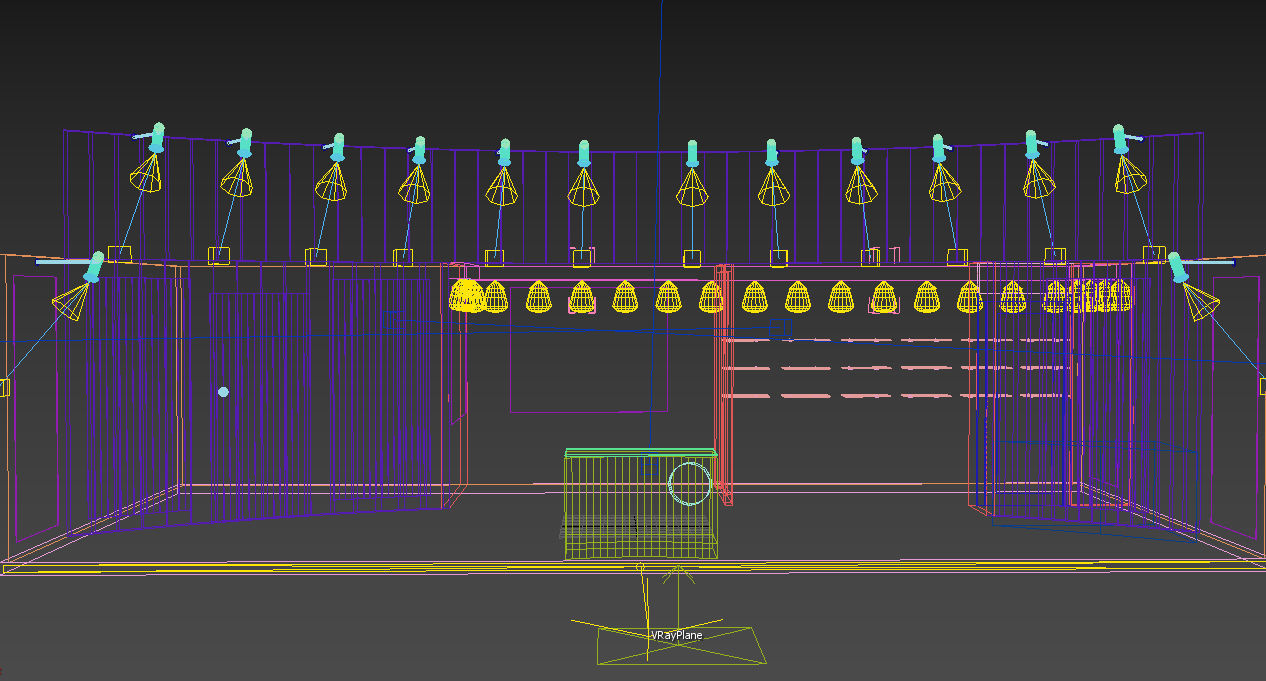Click the light blue sphere helper on the left wall

pyautogui.click(x=223, y=392)
